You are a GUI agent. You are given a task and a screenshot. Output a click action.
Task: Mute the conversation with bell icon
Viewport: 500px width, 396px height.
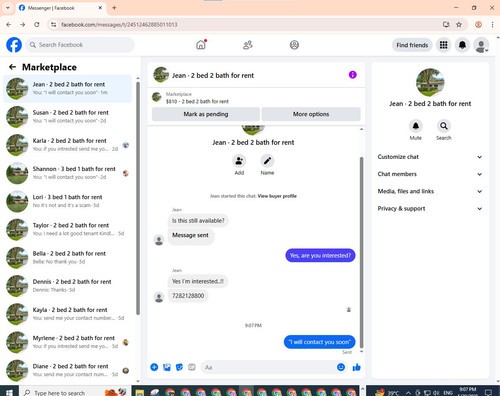tap(416, 126)
